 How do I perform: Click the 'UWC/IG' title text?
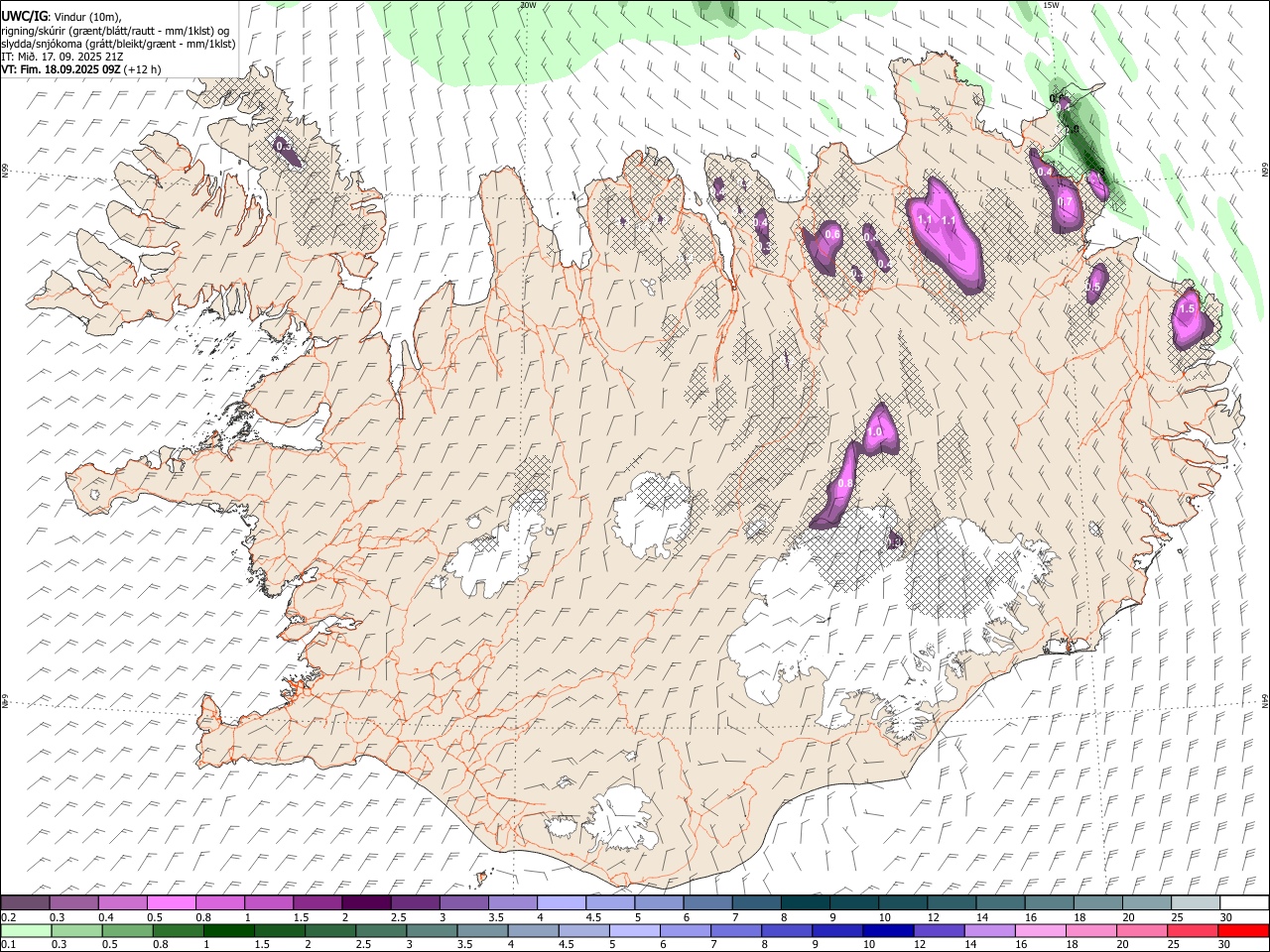pos(24,17)
